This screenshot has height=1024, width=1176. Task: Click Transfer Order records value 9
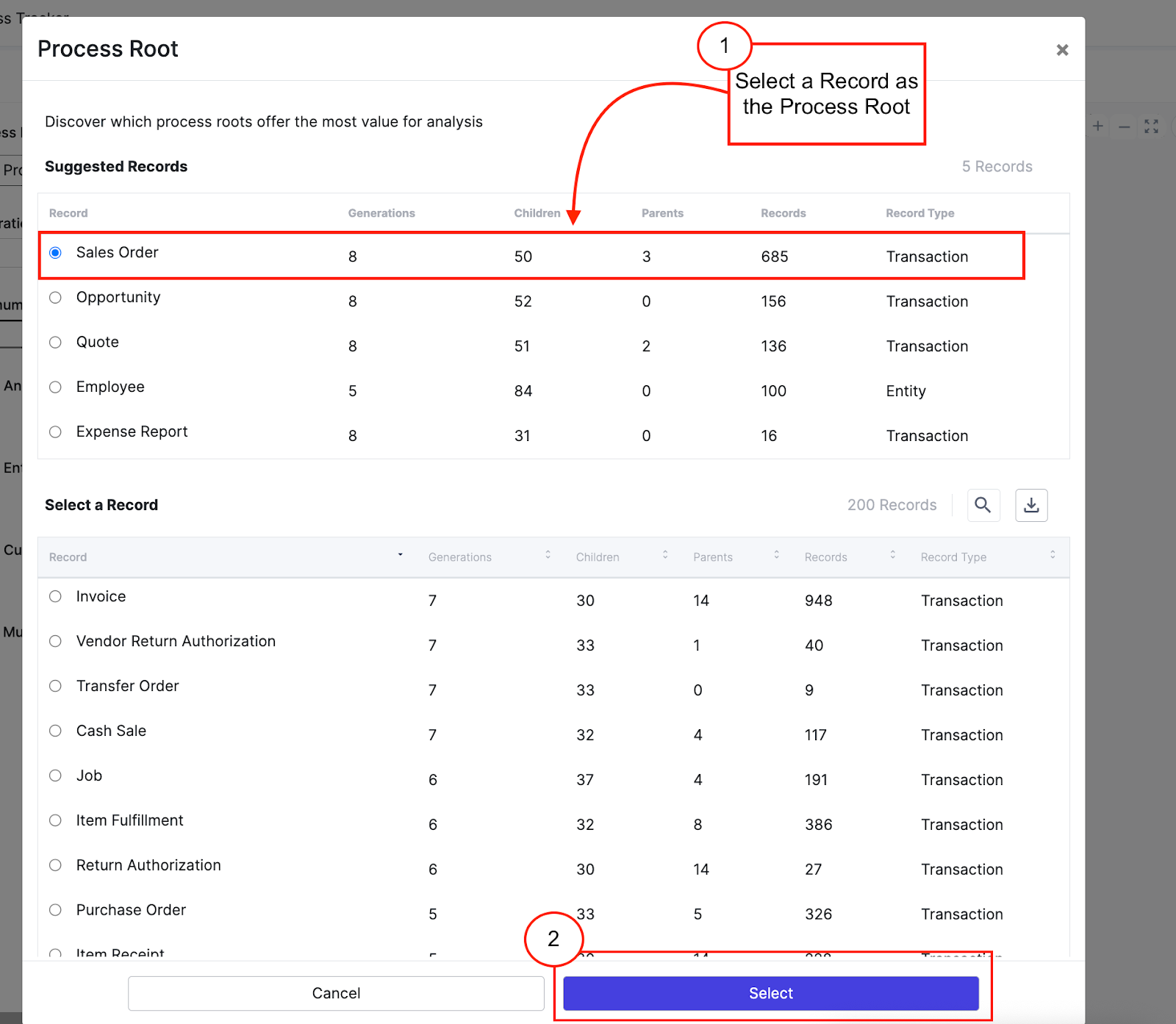pyautogui.click(x=809, y=690)
